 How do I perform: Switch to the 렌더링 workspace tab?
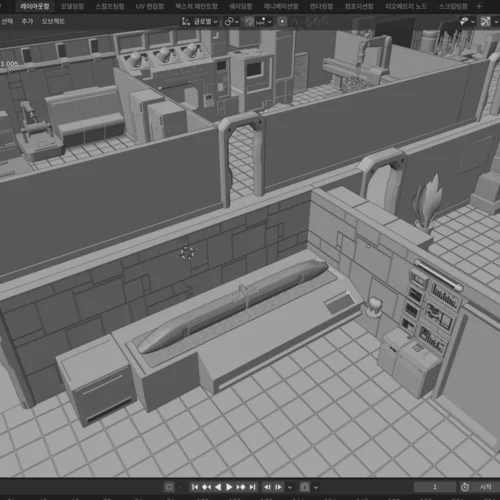pyautogui.click(x=321, y=6)
